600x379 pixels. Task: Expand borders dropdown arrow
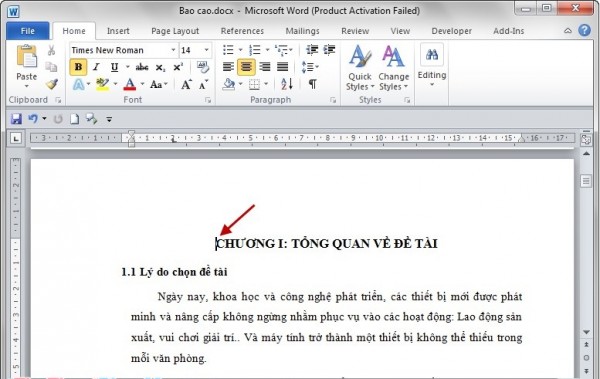click(266, 84)
